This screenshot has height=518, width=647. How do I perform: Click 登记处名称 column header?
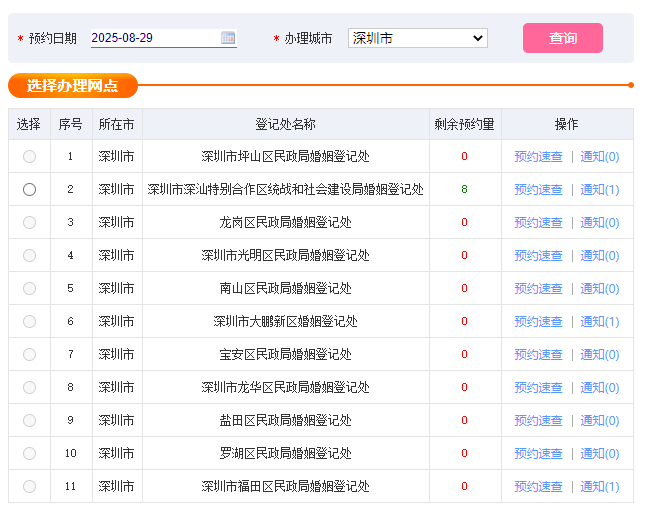pos(285,124)
